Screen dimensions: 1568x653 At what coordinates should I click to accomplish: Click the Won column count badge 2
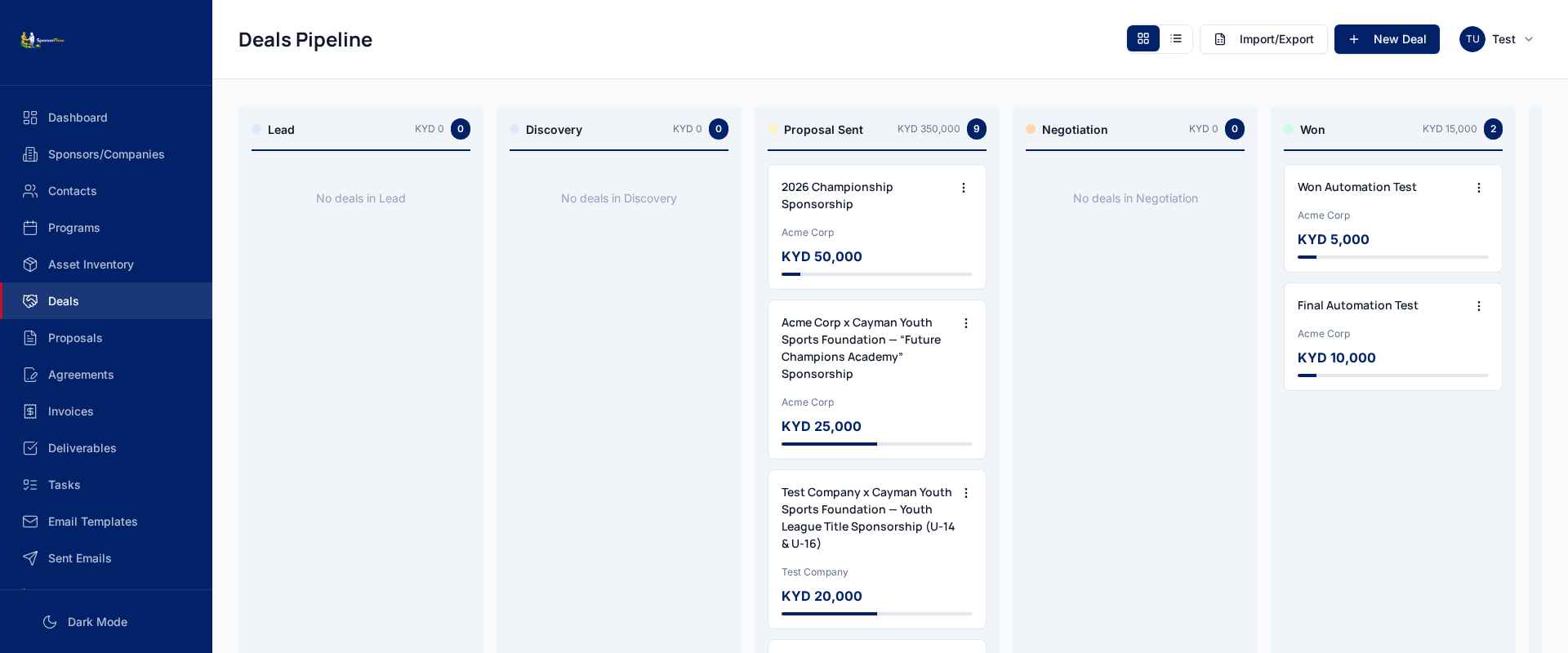1493,129
